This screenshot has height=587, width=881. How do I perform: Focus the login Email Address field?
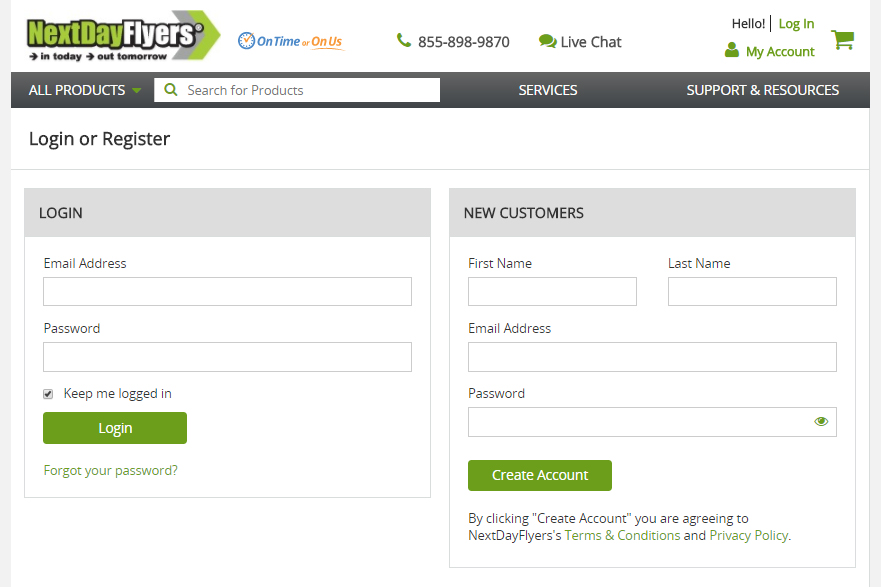pos(227,292)
